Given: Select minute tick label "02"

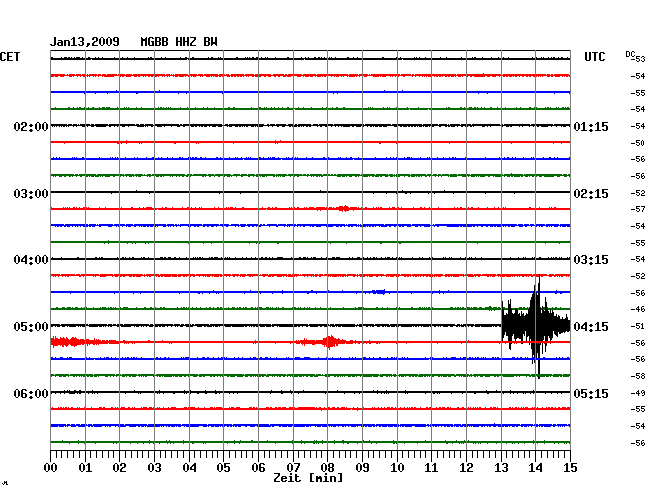Looking at the screenshot, I should point(119,468).
